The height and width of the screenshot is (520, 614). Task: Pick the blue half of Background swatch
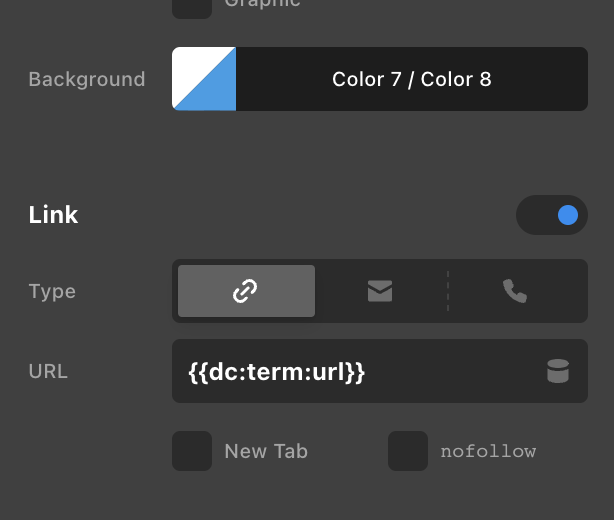221,92
